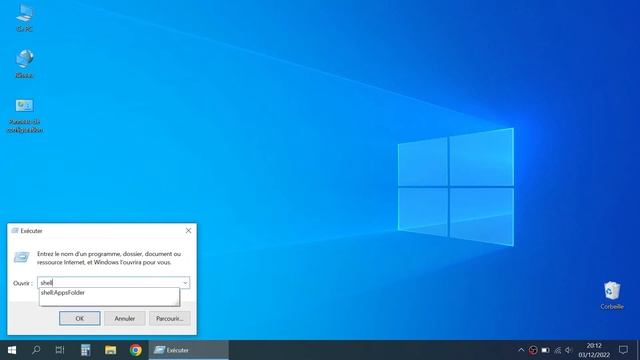
Task: Select the Exécuter taskbar button
Action: click(x=189, y=350)
